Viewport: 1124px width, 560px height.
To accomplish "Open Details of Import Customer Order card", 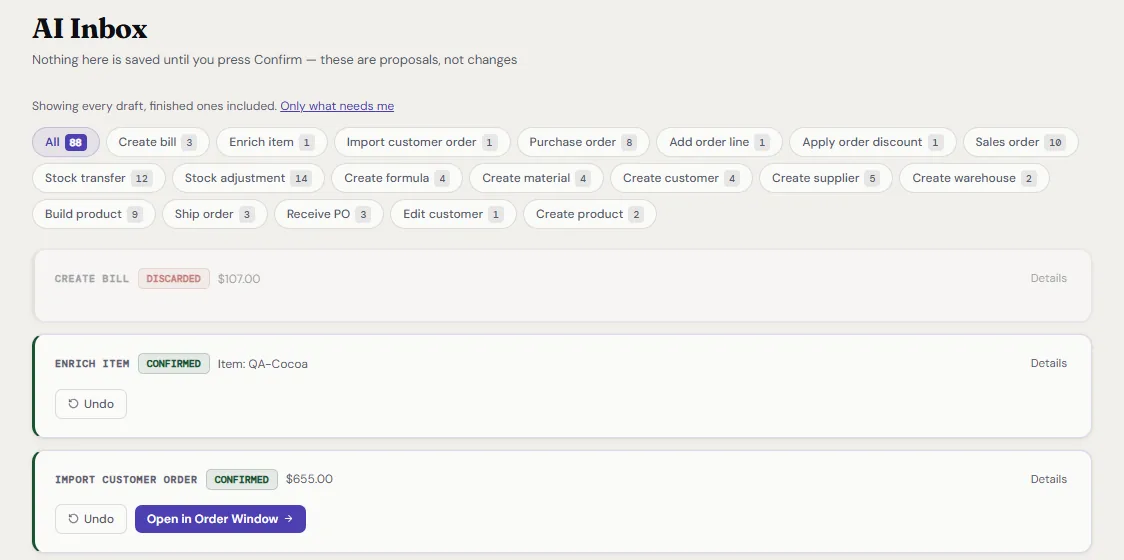I will 1049,479.
